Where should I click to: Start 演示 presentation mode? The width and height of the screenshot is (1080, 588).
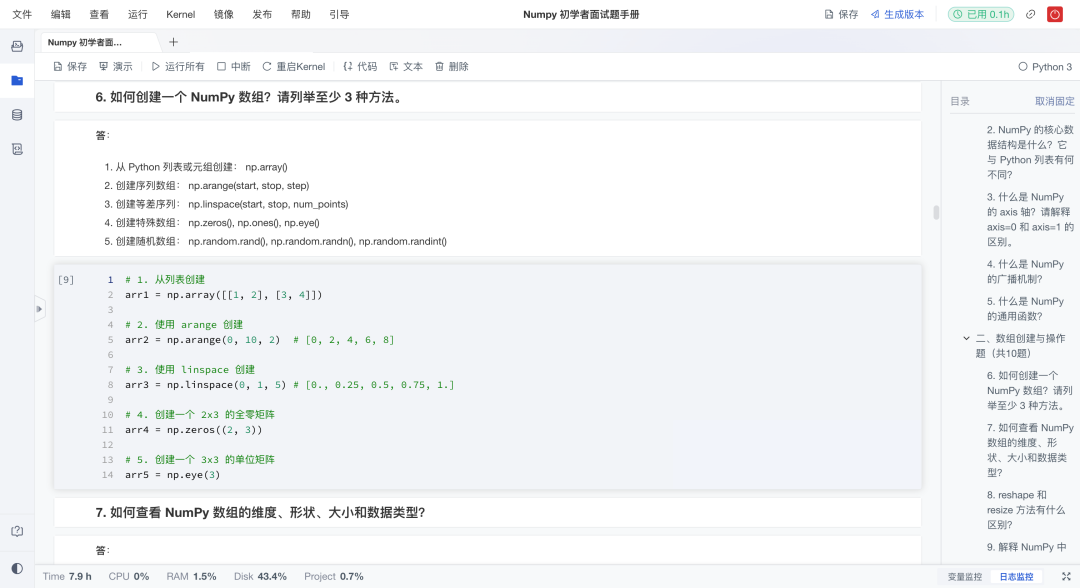click(x=116, y=66)
